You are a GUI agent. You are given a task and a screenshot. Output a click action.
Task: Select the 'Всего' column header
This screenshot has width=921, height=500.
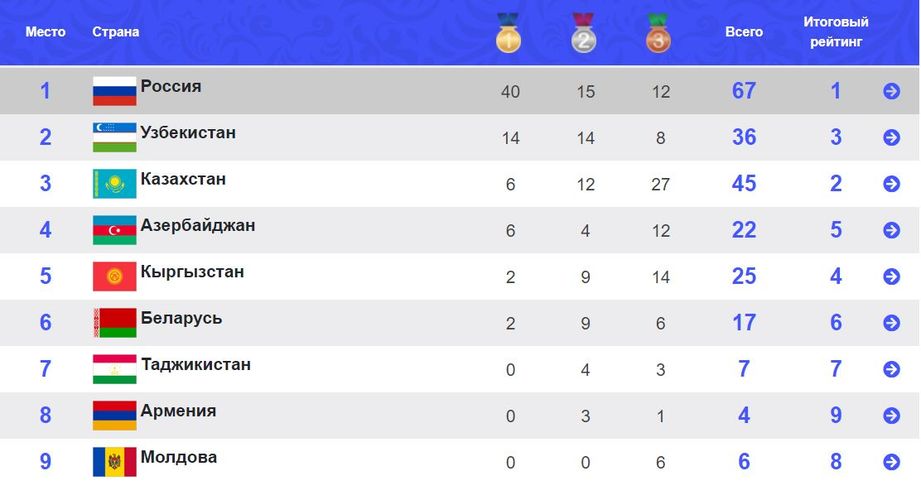click(743, 32)
